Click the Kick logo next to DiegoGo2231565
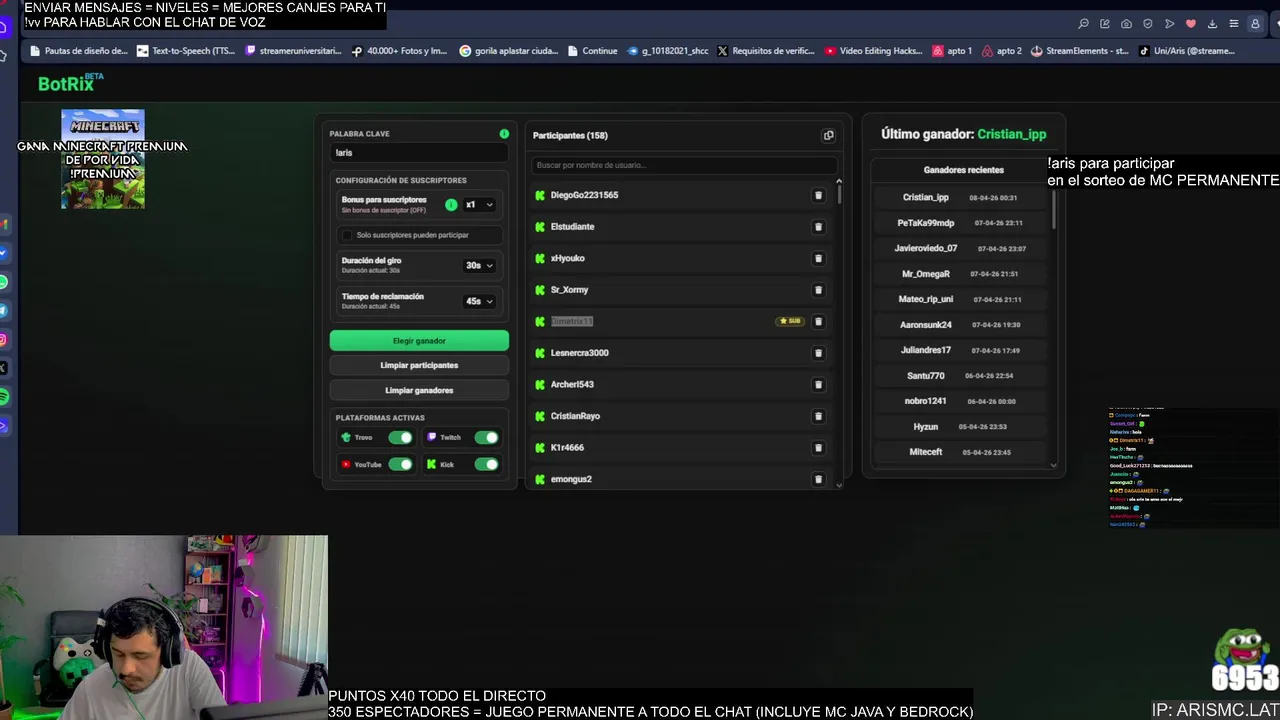The image size is (1280, 720). click(x=540, y=195)
